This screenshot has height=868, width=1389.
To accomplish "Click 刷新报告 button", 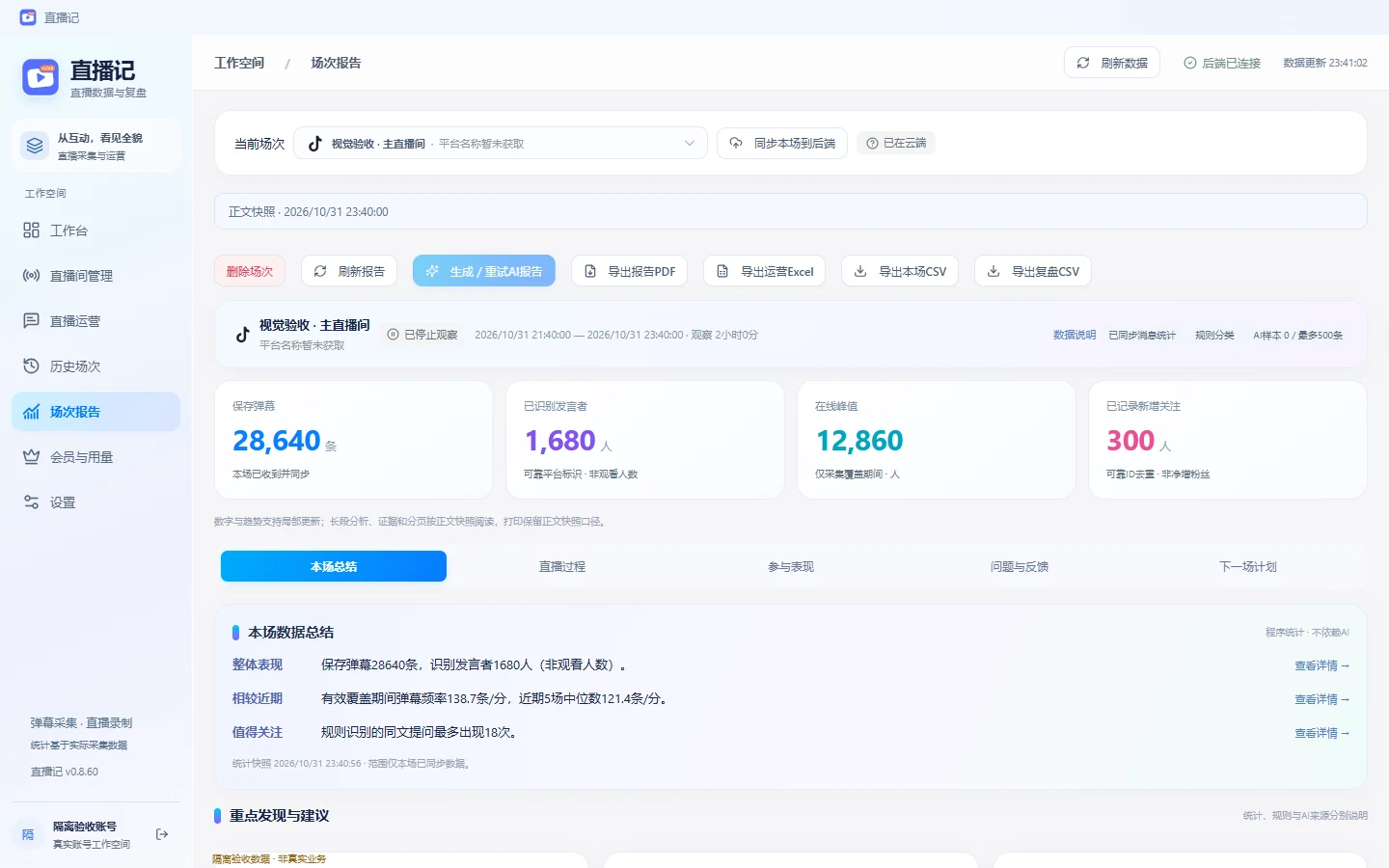I will click(x=349, y=271).
